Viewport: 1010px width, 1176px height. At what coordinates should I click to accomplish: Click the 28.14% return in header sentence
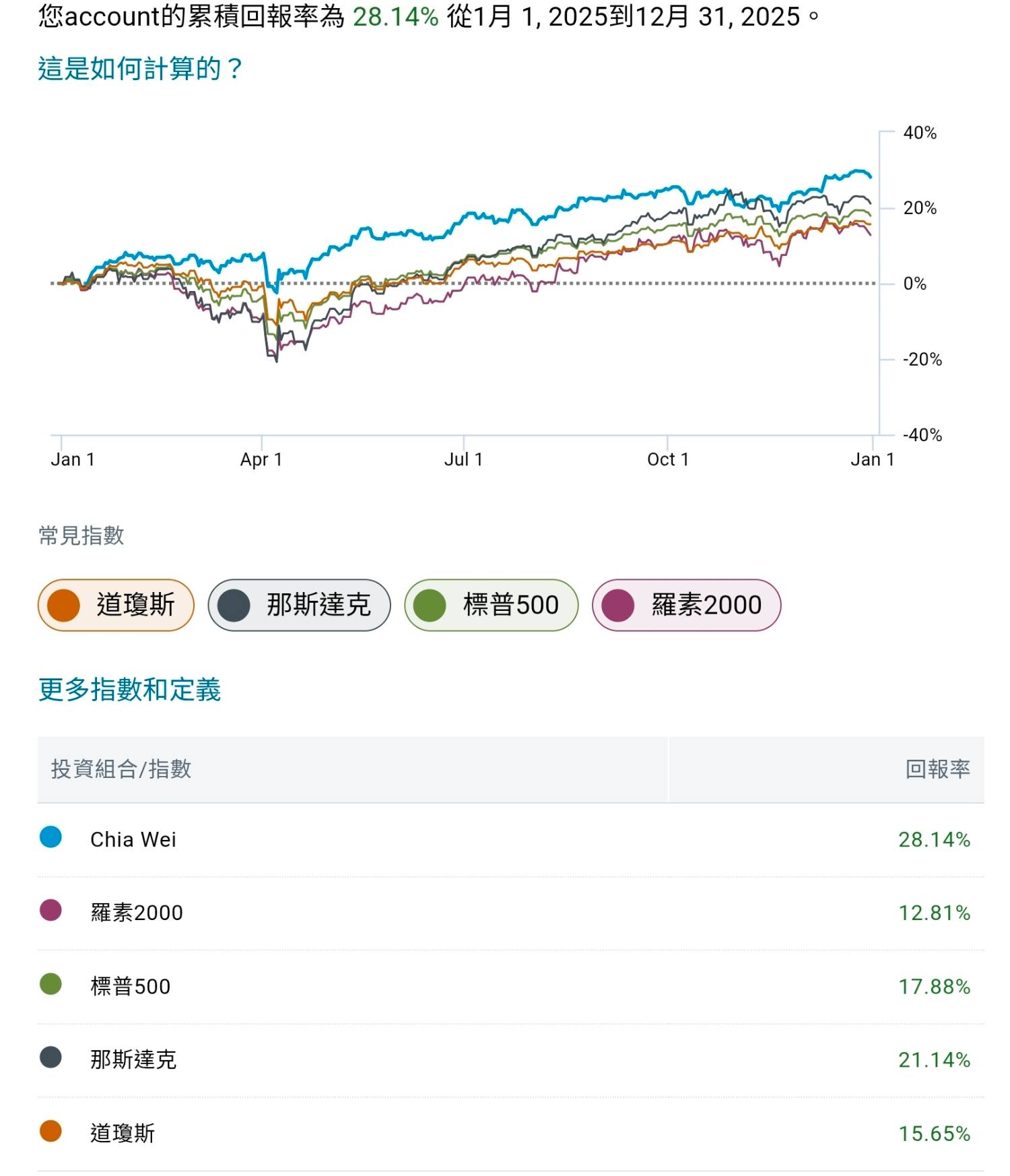coord(395,17)
